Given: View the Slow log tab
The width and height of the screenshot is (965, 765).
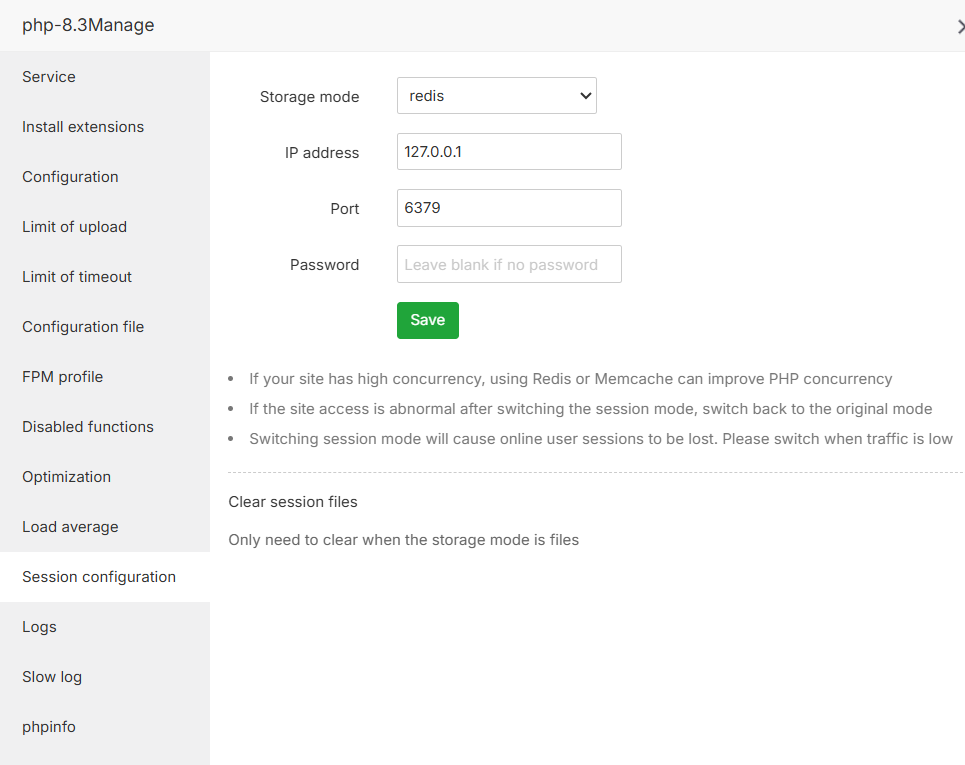Looking at the screenshot, I should tap(52, 677).
